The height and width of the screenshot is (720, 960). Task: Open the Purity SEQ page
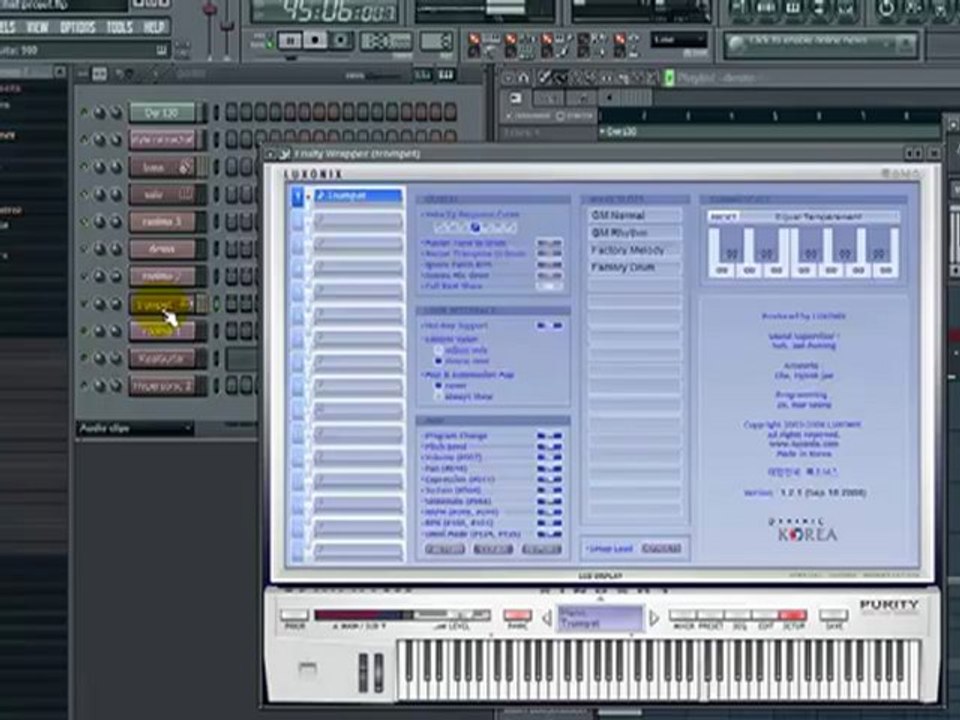pos(738,615)
